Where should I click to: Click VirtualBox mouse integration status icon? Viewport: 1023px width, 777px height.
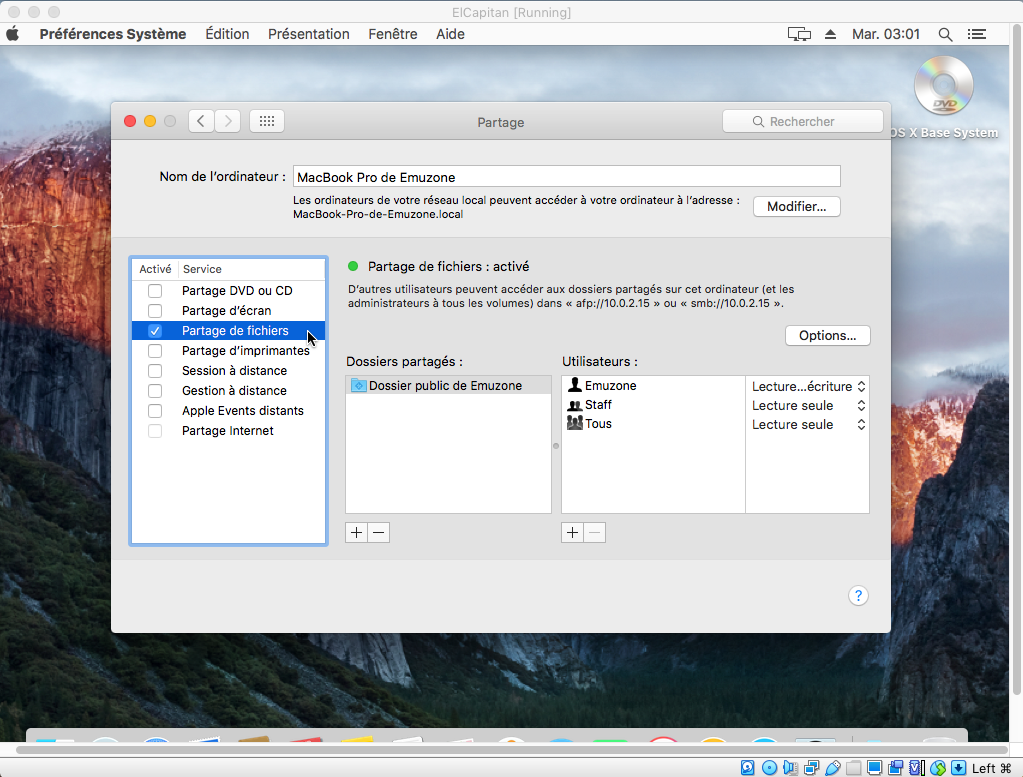938,767
